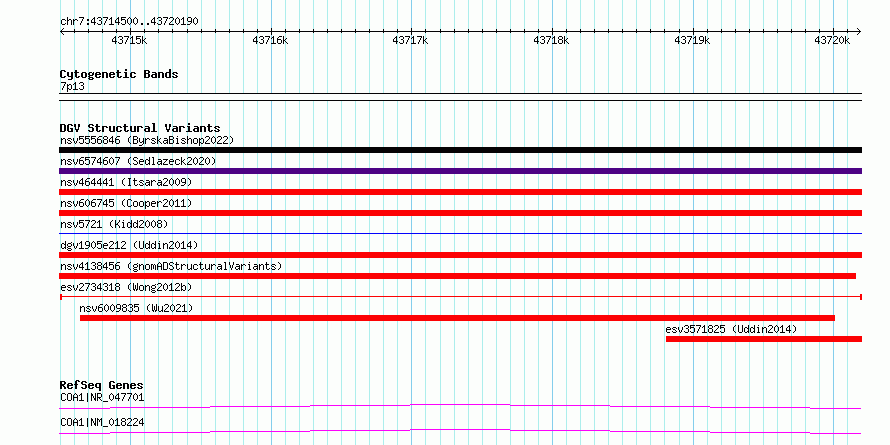Click the 43717k ruler tick label
890x445 pixels.
click(411, 40)
